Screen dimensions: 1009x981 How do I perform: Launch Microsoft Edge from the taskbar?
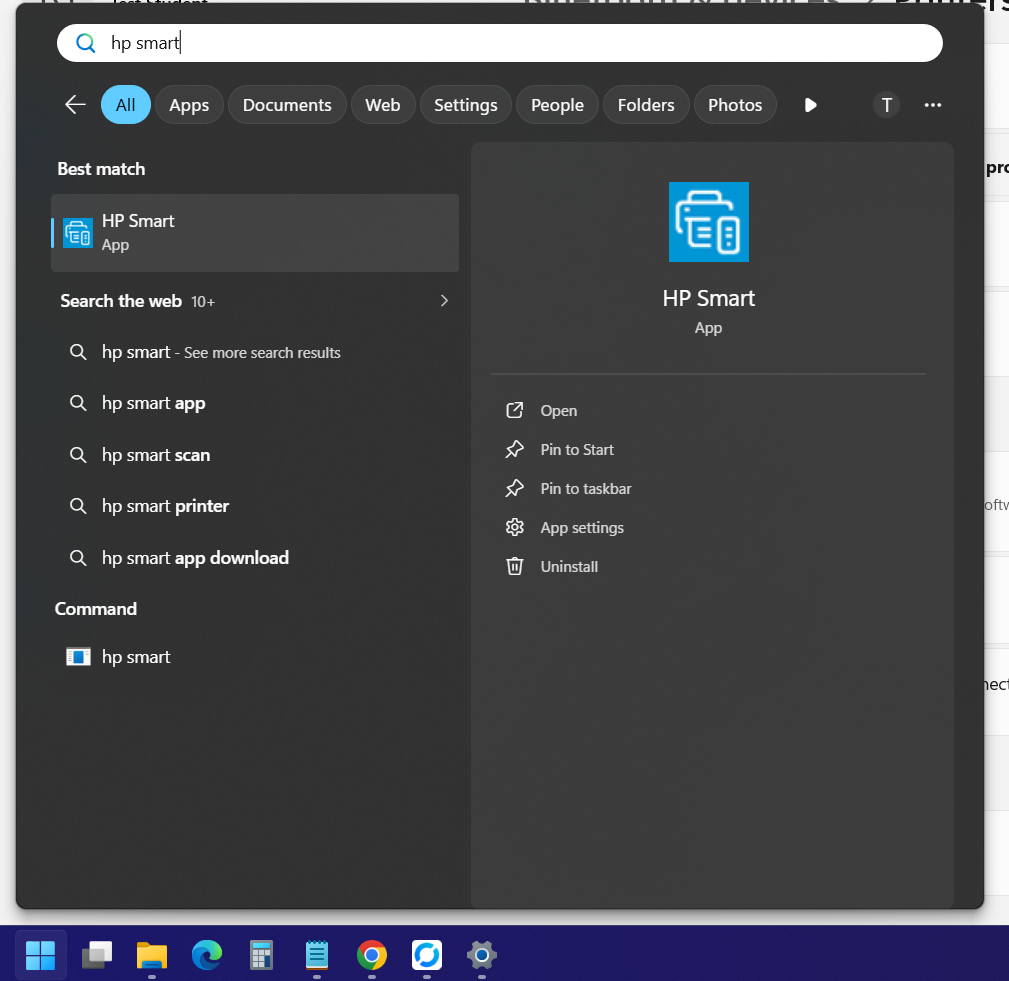pyautogui.click(x=207, y=955)
